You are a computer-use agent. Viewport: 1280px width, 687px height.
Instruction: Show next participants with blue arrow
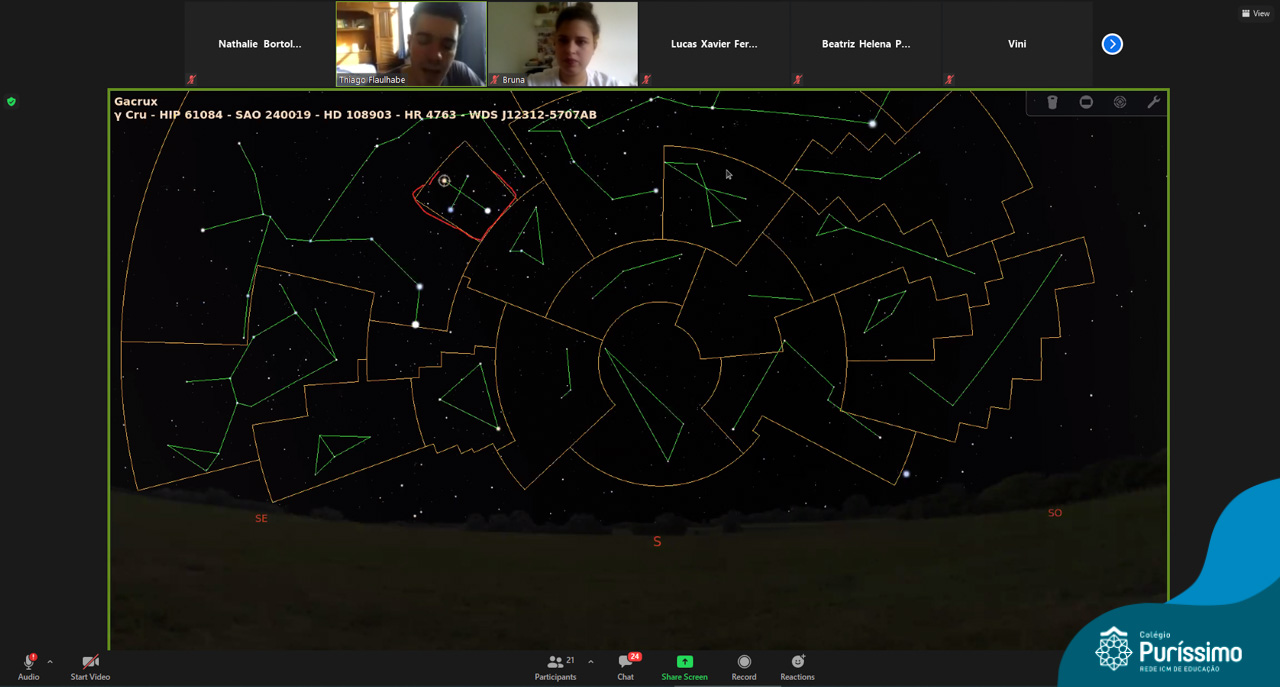pos(1112,44)
